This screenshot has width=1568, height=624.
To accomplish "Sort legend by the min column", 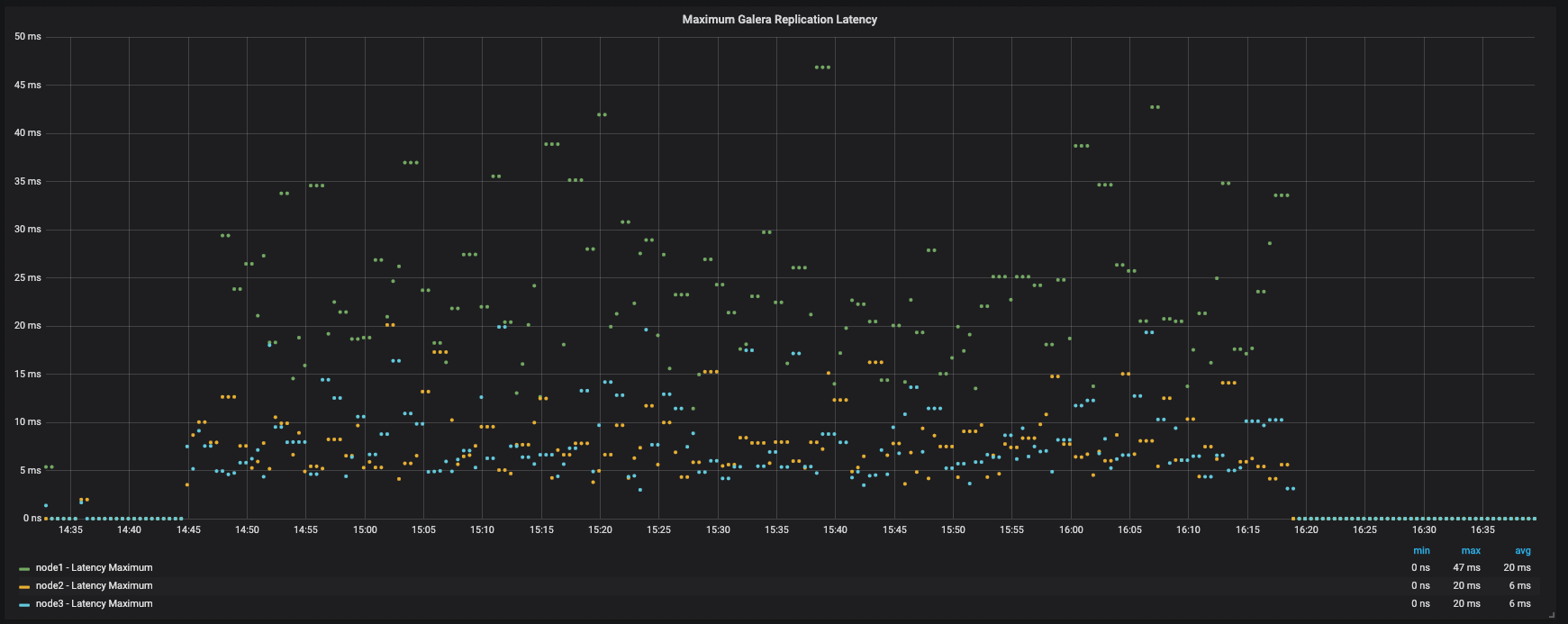I will [1421, 550].
